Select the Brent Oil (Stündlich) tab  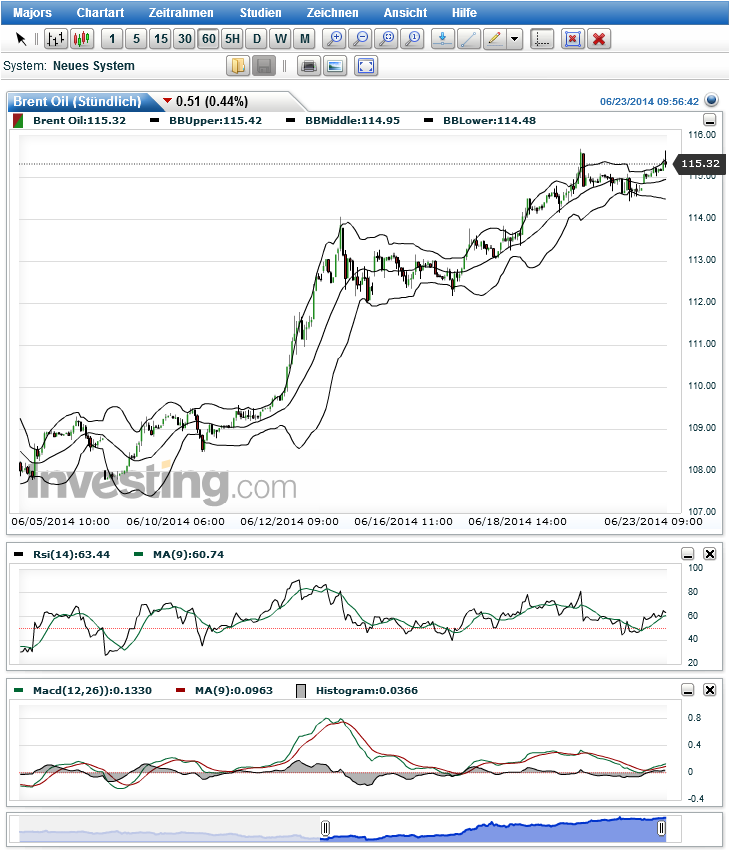point(76,101)
